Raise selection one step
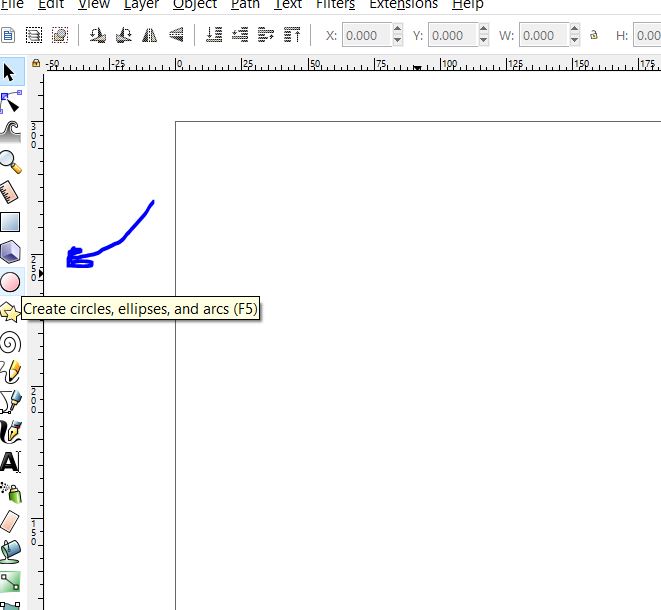 point(266,35)
